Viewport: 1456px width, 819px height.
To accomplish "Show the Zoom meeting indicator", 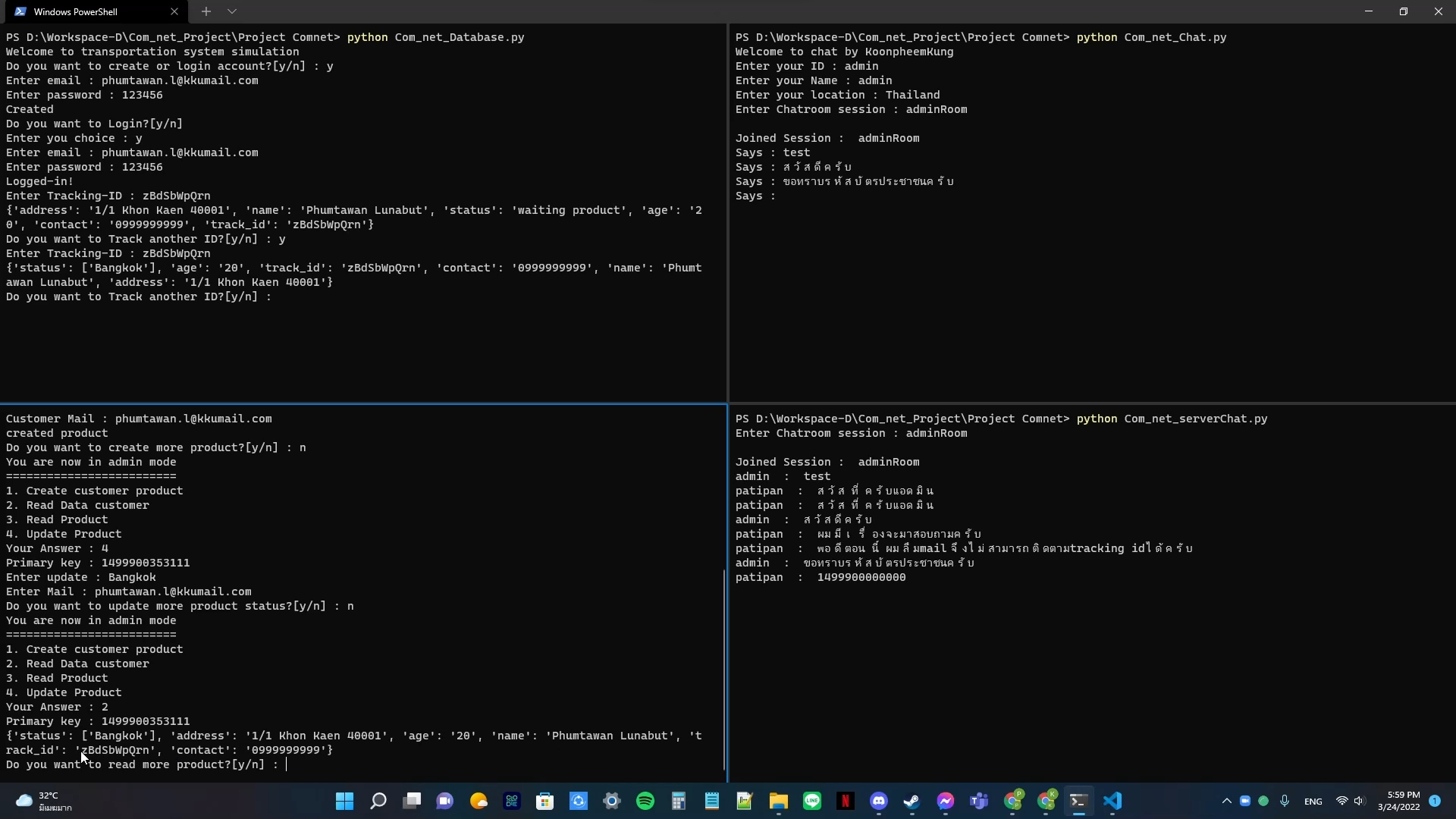I will [x=1244, y=802].
